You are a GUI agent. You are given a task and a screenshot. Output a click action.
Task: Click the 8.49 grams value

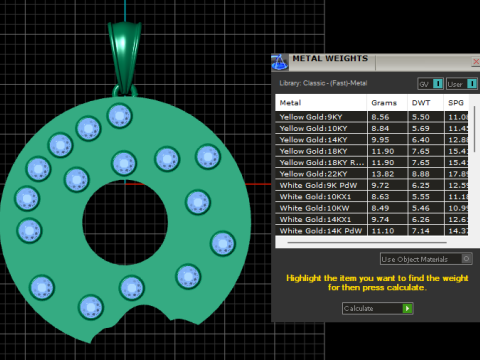(x=380, y=208)
